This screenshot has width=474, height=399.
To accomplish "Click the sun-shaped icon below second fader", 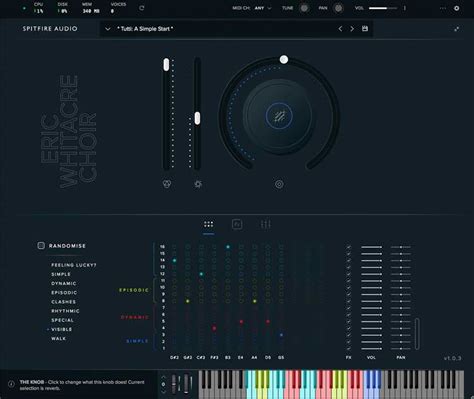I will (x=198, y=184).
